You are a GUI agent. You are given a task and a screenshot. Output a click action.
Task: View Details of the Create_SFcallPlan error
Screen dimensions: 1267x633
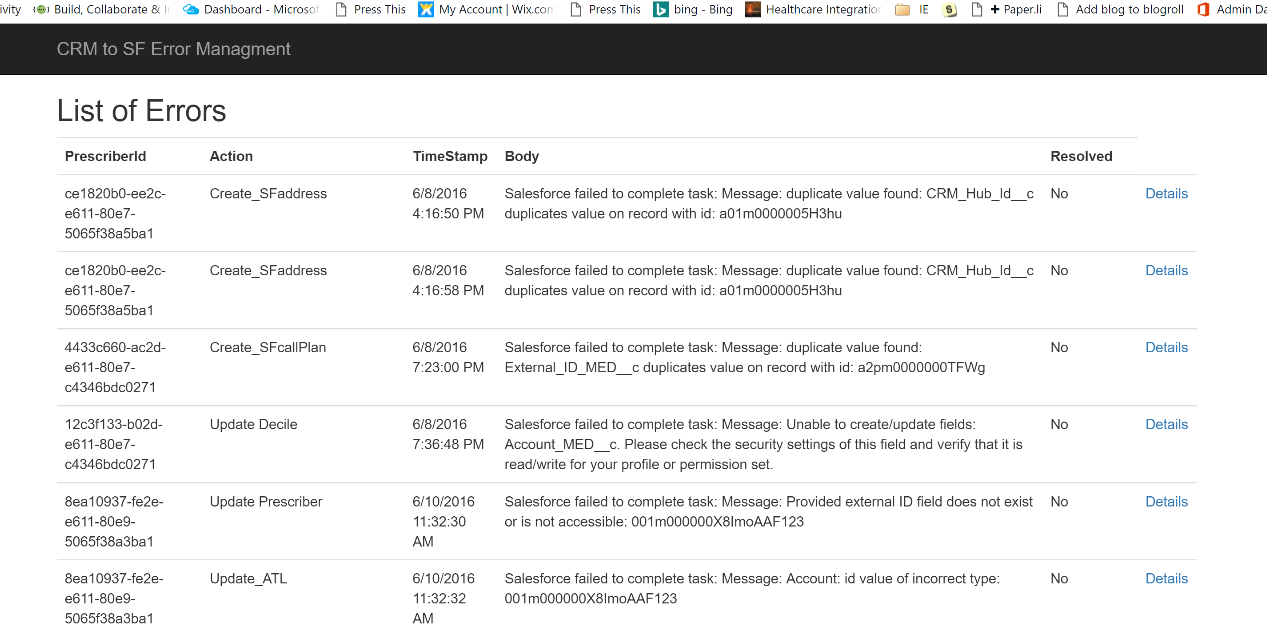pos(1166,348)
